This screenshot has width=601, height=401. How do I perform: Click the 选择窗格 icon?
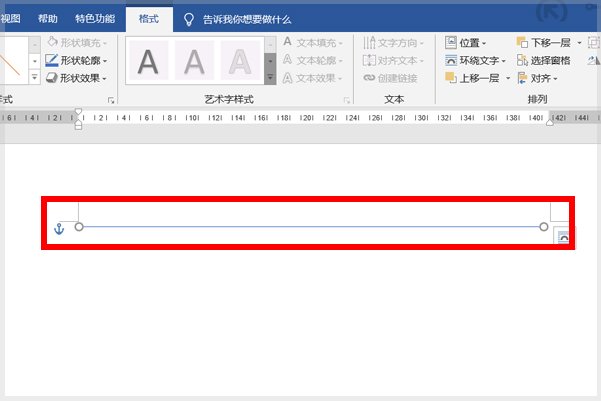(x=522, y=60)
